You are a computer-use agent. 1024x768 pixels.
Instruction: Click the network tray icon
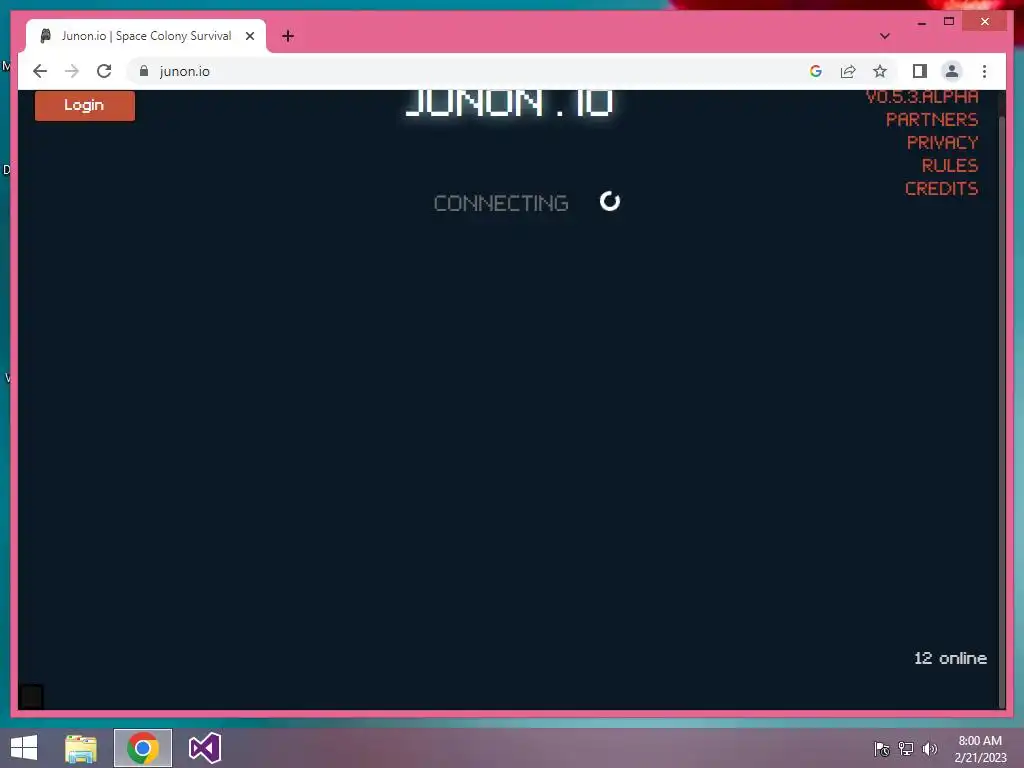pyautogui.click(x=906, y=749)
